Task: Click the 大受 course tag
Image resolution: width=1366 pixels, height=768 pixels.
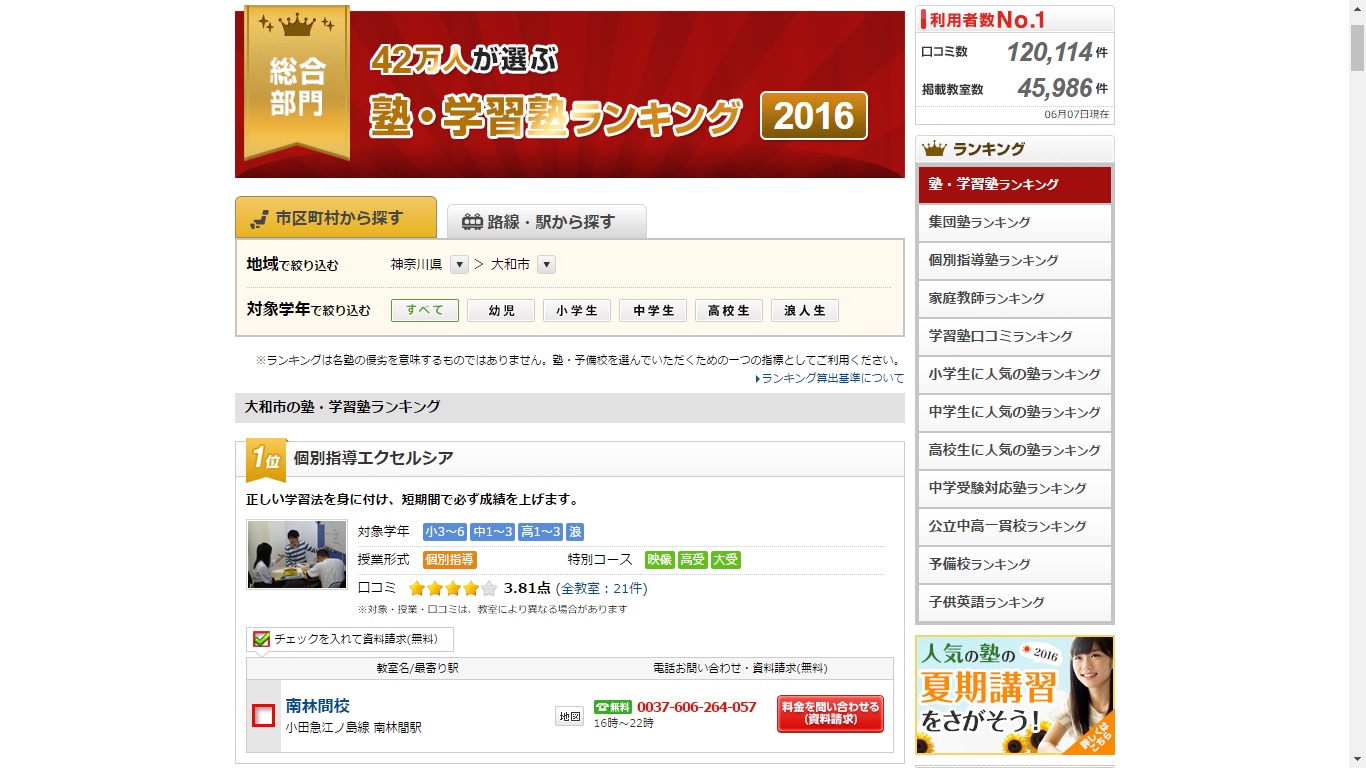Action: tap(725, 560)
